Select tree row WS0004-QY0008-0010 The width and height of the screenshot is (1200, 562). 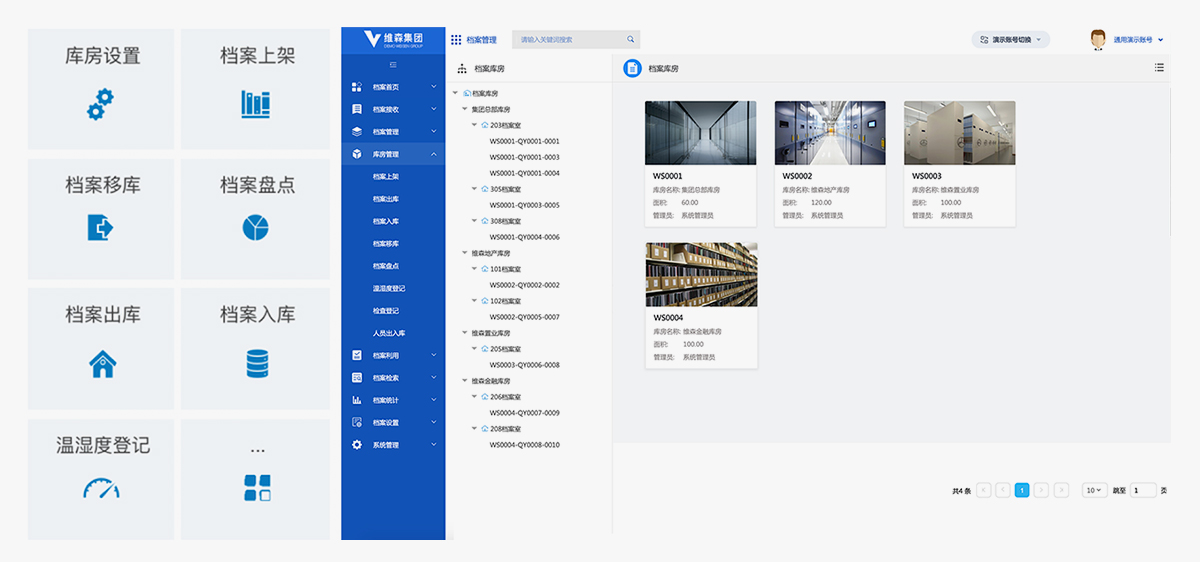pos(524,445)
